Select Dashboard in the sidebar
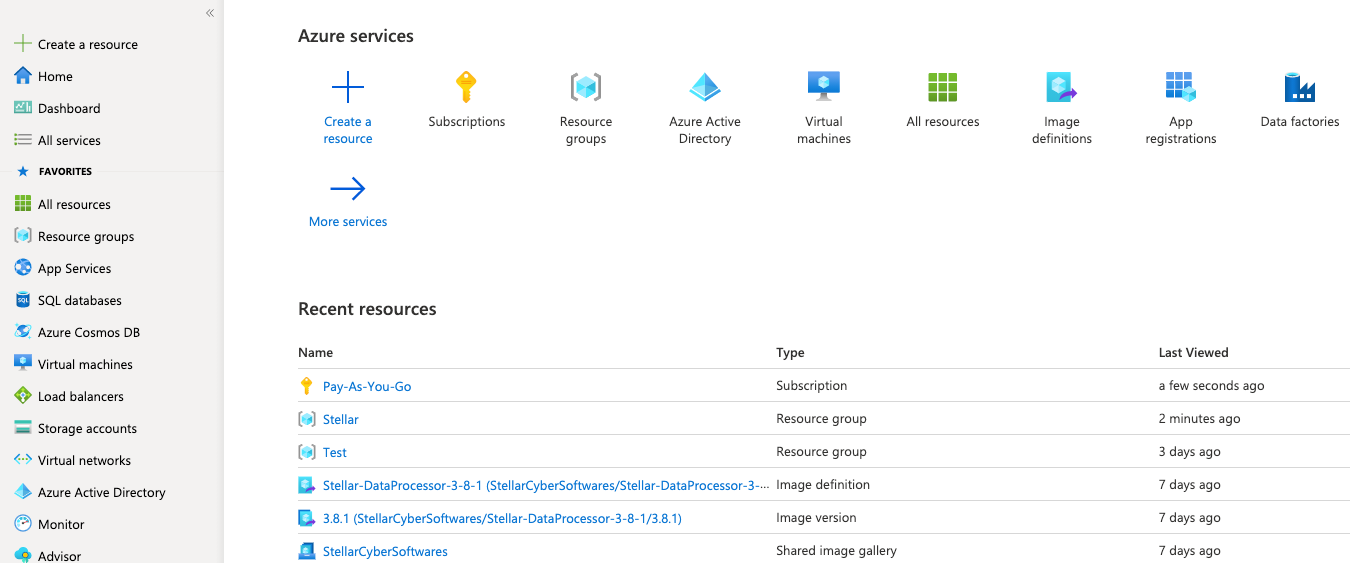The height and width of the screenshot is (563, 1371). point(69,108)
